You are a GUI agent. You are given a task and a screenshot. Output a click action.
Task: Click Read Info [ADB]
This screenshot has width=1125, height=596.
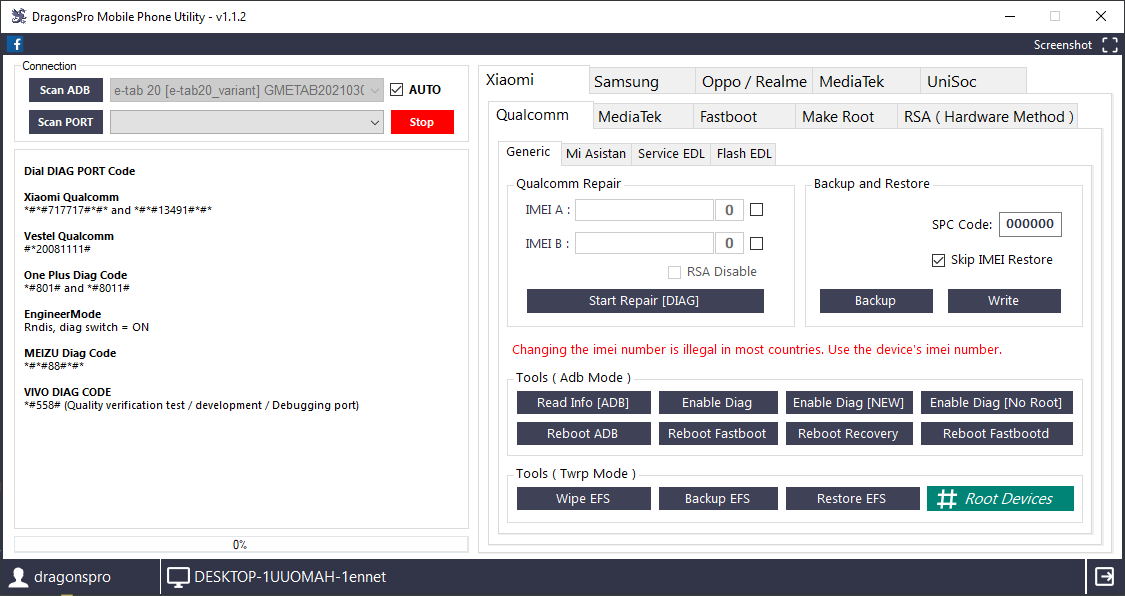(x=583, y=402)
